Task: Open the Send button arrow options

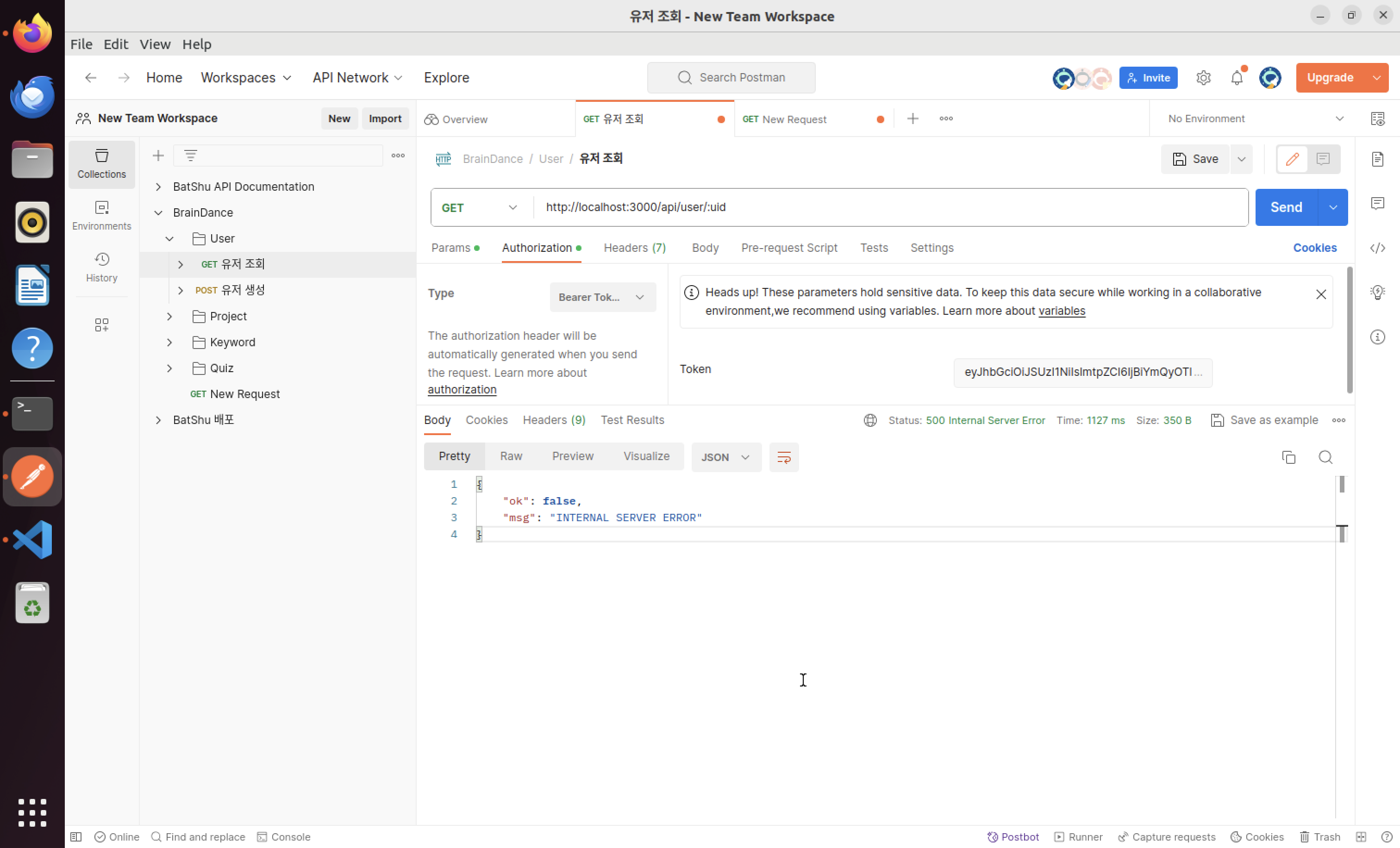Action: (1332, 207)
